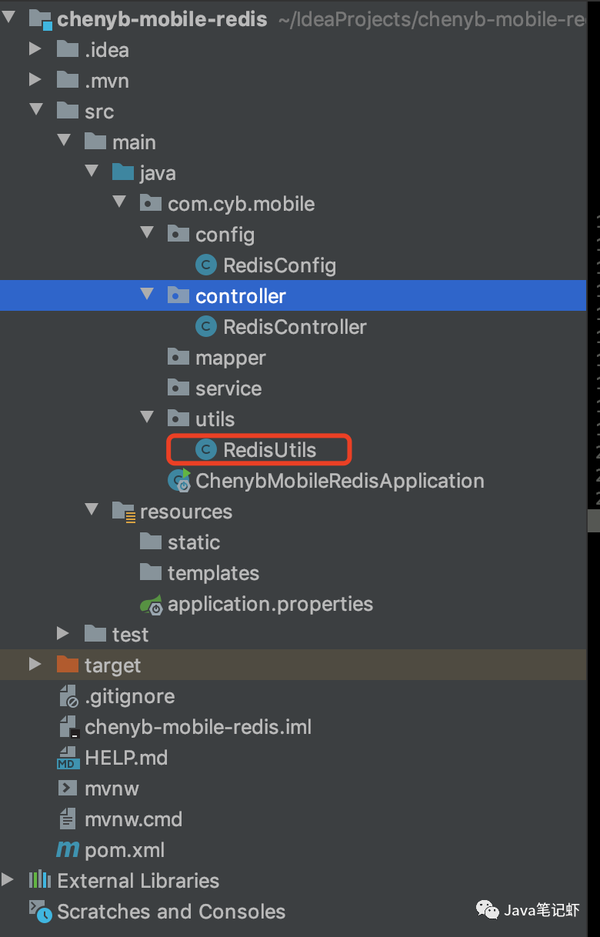Click the Maven pom.xml icon

pyautogui.click(x=68, y=849)
